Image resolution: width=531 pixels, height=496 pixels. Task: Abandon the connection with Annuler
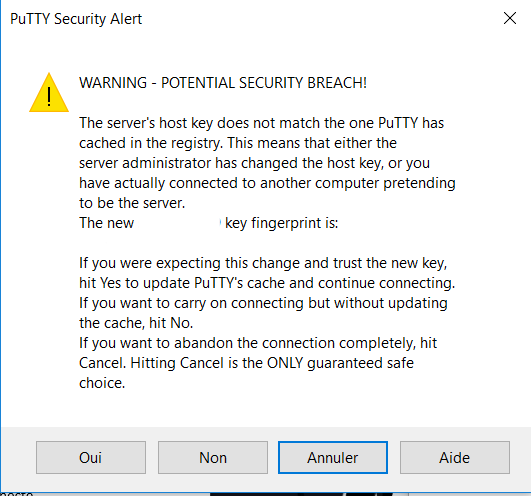click(333, 457)
